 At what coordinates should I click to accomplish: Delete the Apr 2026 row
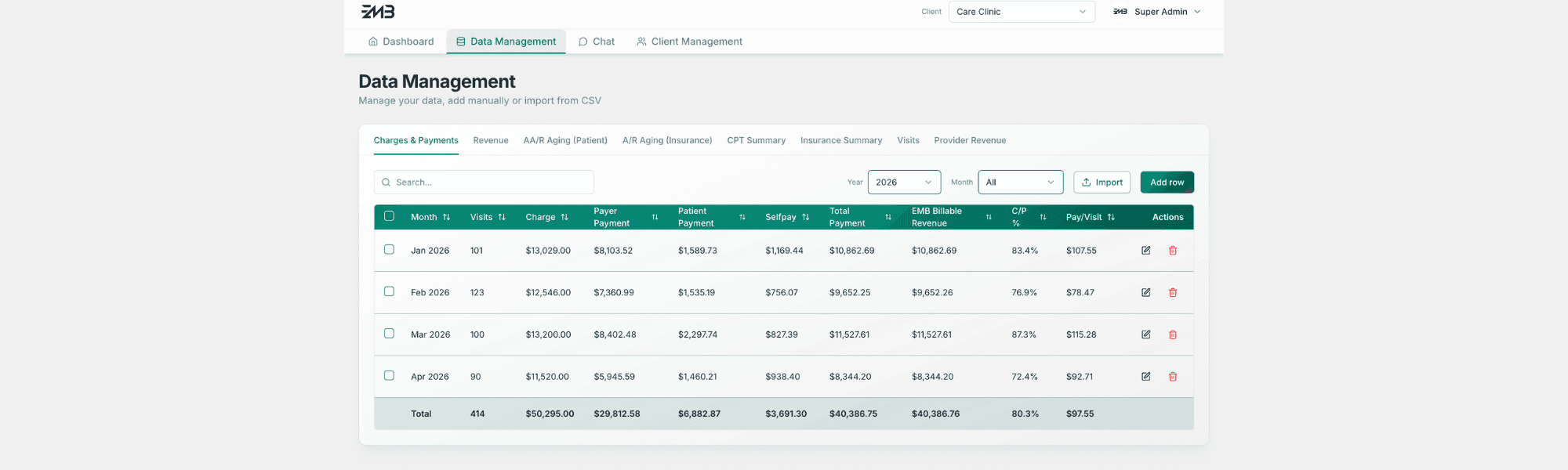1173,377
